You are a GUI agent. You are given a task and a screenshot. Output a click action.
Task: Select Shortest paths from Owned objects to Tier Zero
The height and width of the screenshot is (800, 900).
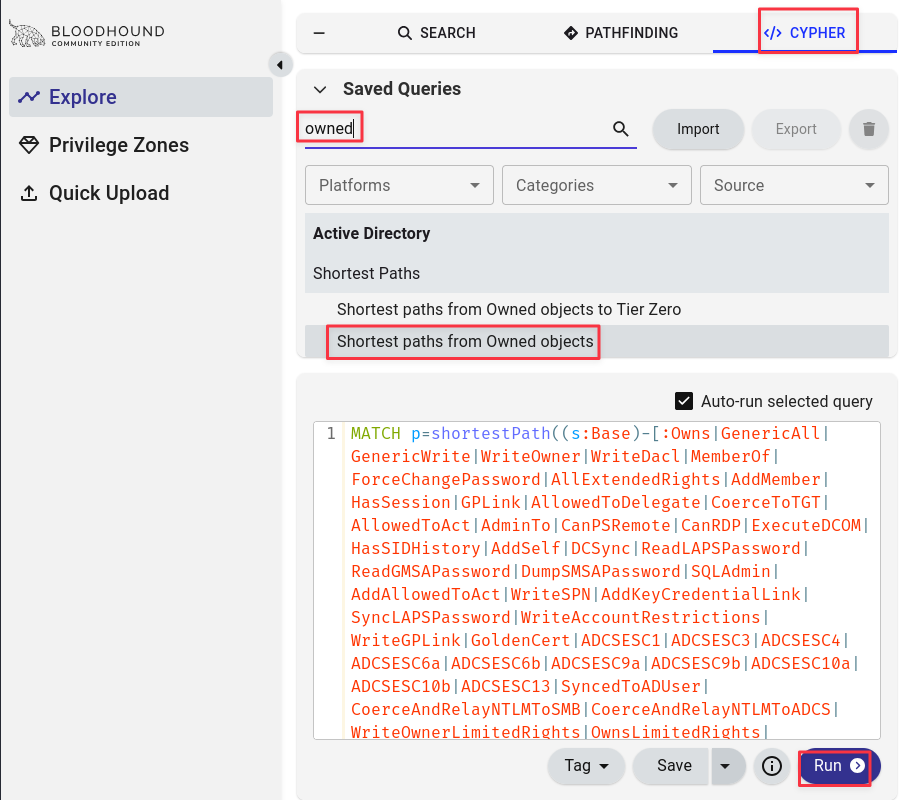coord(597,310)
